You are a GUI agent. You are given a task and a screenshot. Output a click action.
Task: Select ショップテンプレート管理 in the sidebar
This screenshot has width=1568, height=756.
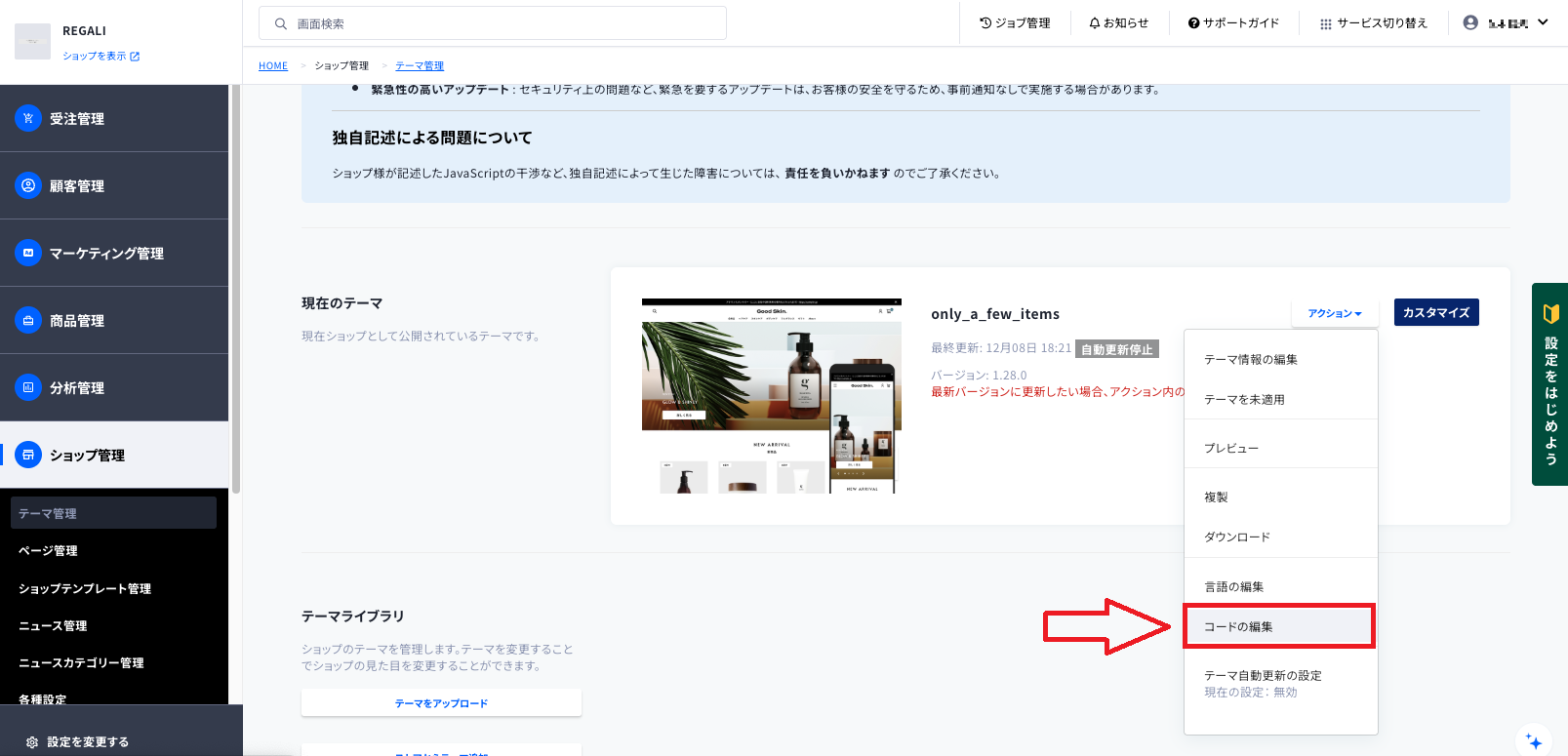[x=85, y=589]
